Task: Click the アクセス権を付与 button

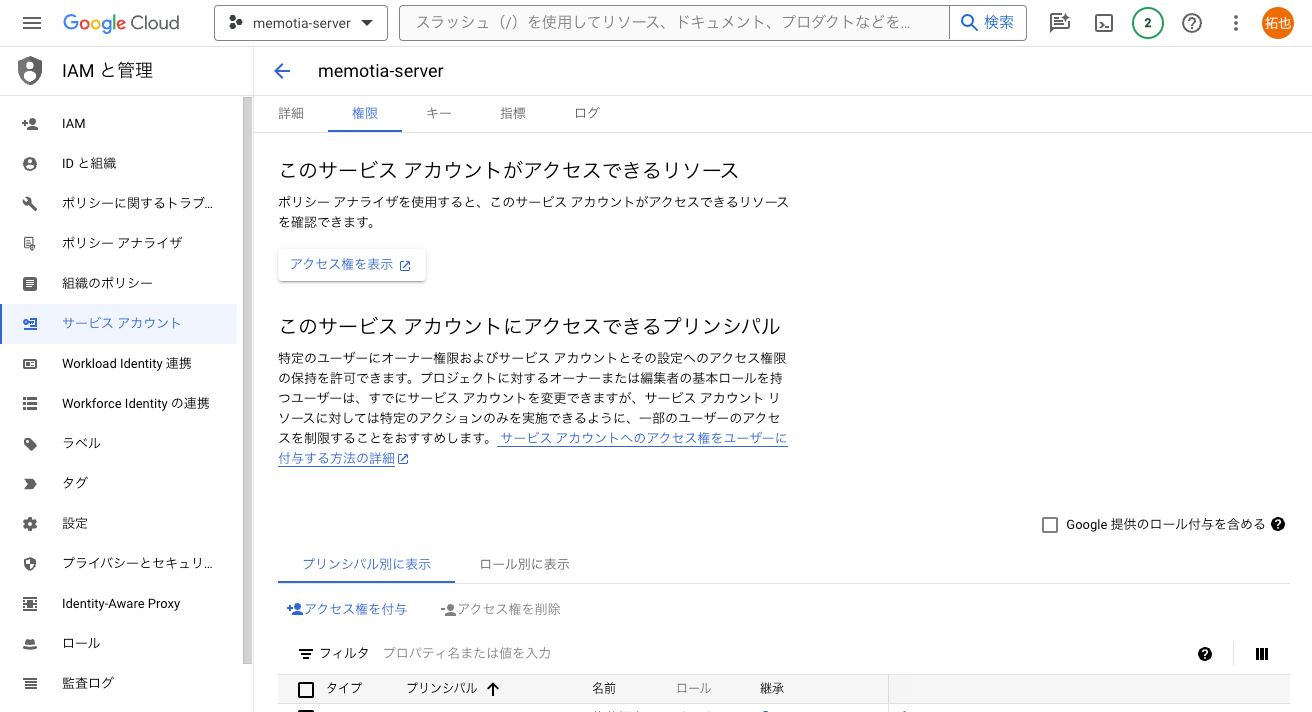Action: tap(347, 609)
